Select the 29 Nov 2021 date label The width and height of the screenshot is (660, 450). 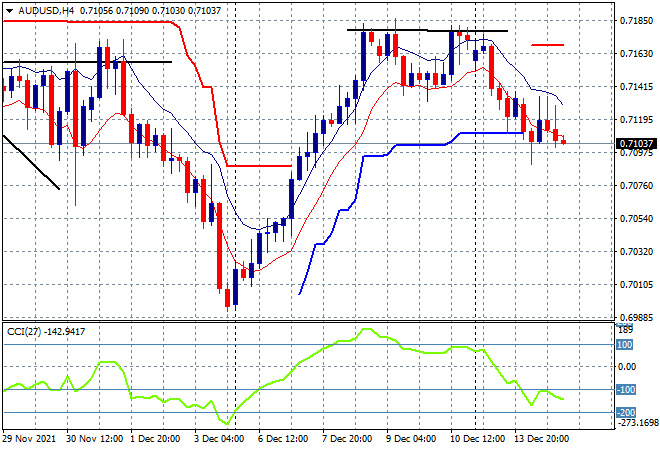coord(30,439)
